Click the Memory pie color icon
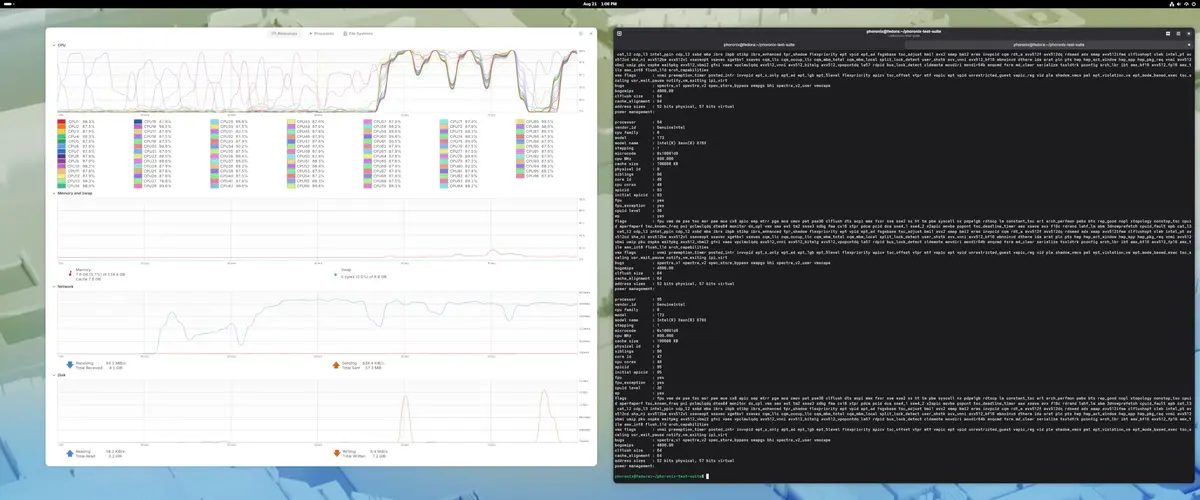 tap(70, 271)
